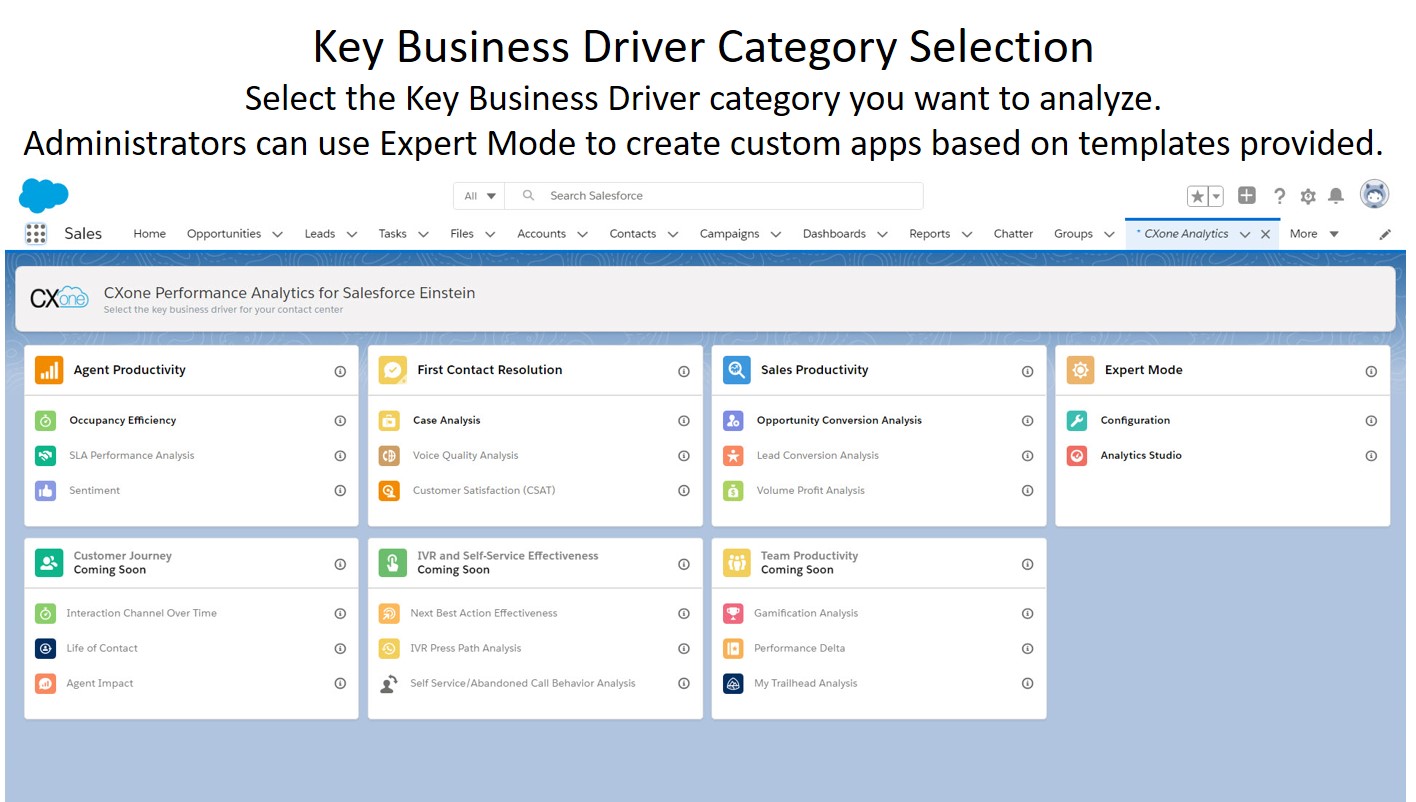Screen dimensions: 1416x802
Task: Expand the More navigation dropdown
Action: pos(1314,234)
